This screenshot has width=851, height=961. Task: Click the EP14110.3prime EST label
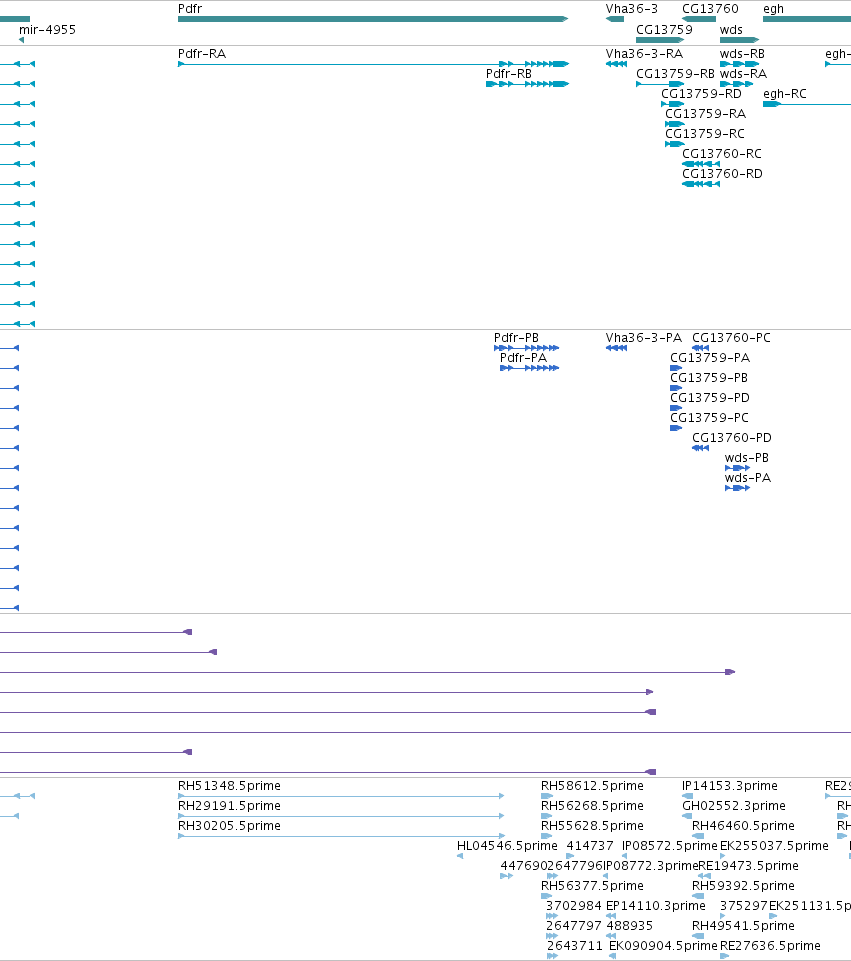[656, 905]
